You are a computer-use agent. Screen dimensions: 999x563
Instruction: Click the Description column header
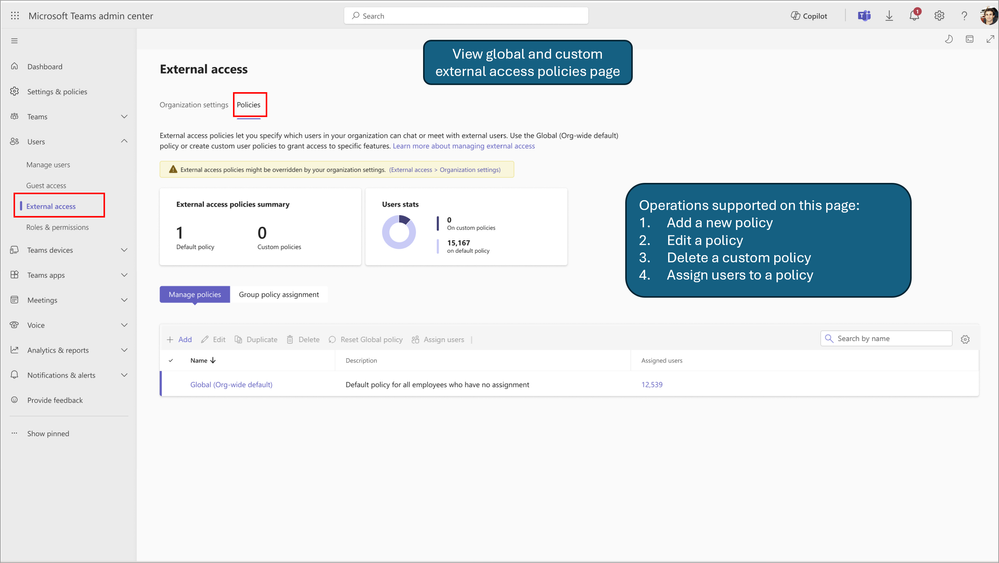tap(361, 360)
